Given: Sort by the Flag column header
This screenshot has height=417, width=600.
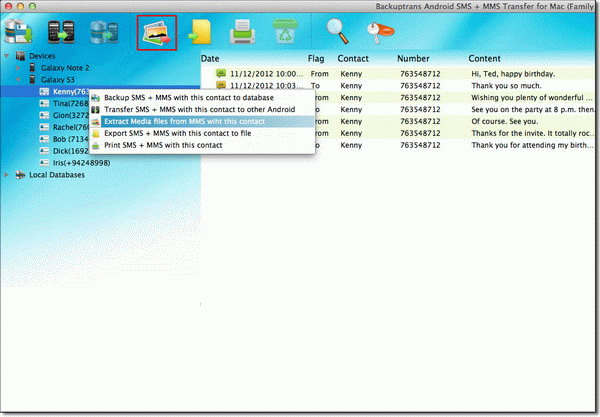Looking at the screenshot, I should tap(316, 59).
